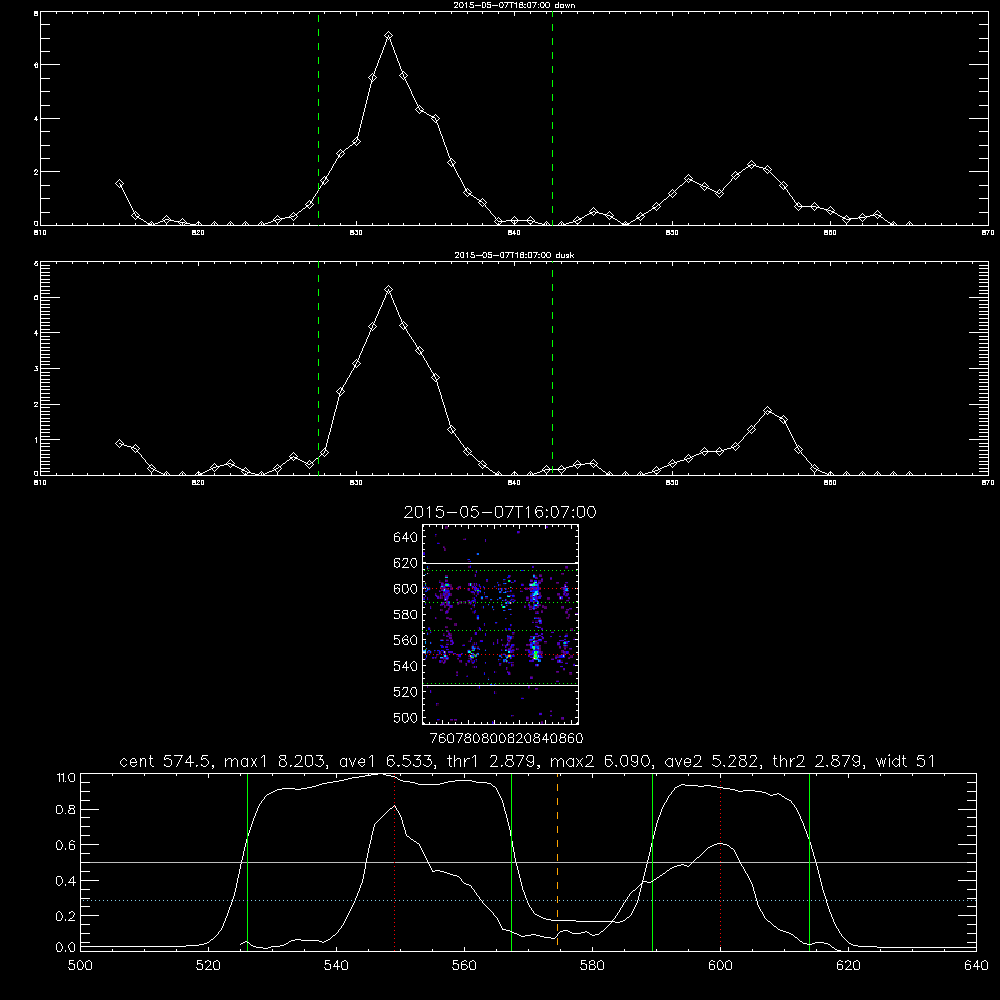Select the 'ave2 5.282' value in stats line
Viewport: 1000px width, 1000px height.
pyautogui.click(x=709, y=761)
